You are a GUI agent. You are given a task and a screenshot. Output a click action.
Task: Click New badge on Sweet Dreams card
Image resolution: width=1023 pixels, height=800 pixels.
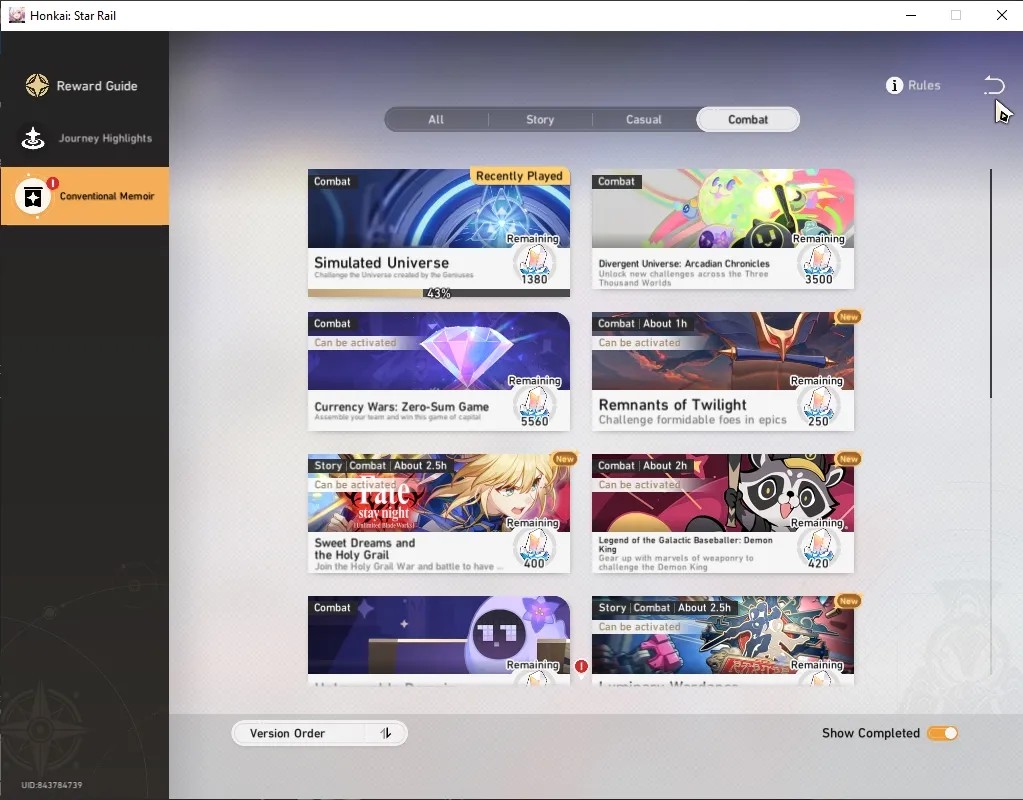564,459
